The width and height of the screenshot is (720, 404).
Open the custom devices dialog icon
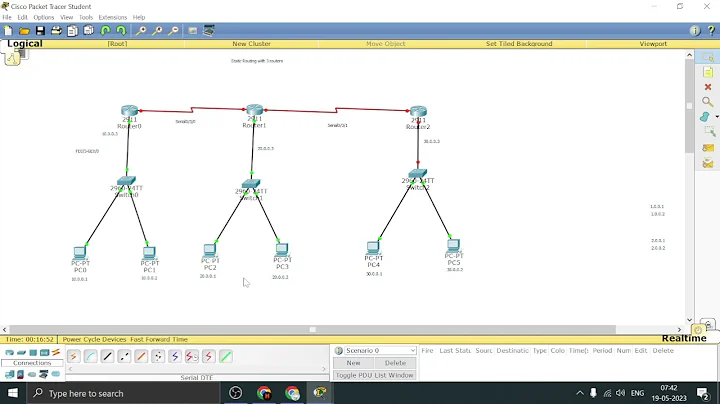(209, 31)
